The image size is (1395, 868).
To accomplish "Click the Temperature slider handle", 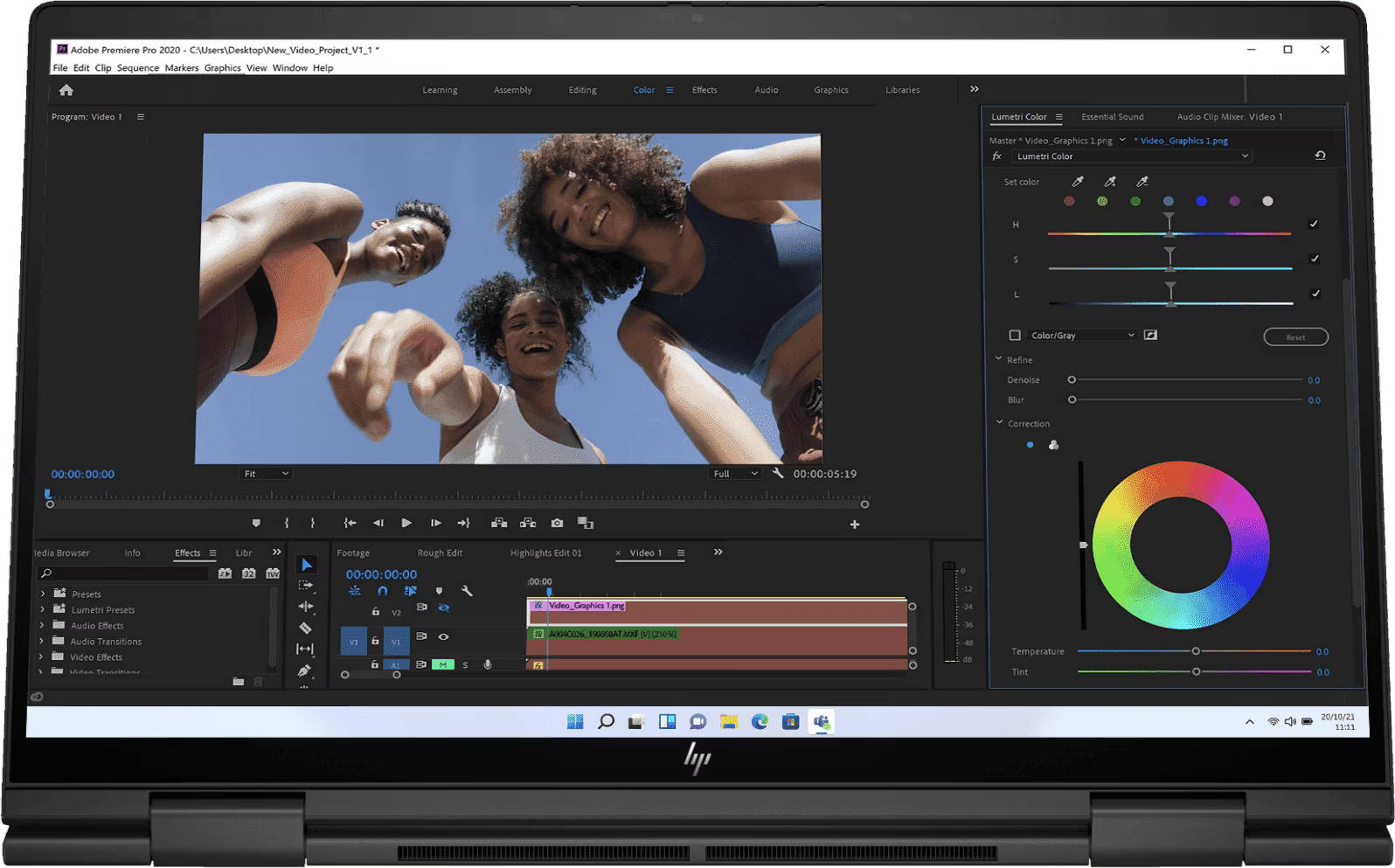I will (x=1196, y=651).
